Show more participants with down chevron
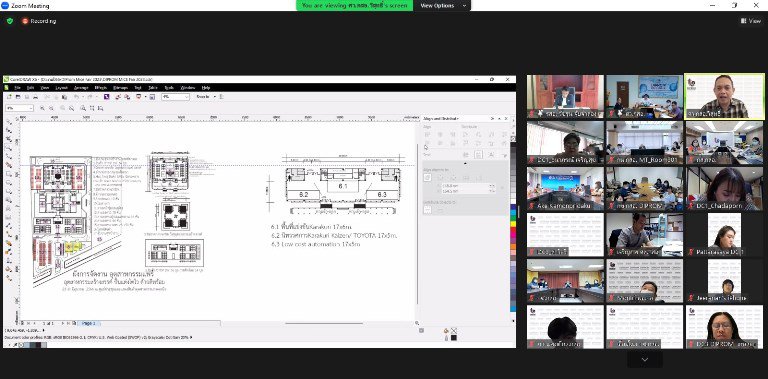768x379 pixels. coord(645,359)
